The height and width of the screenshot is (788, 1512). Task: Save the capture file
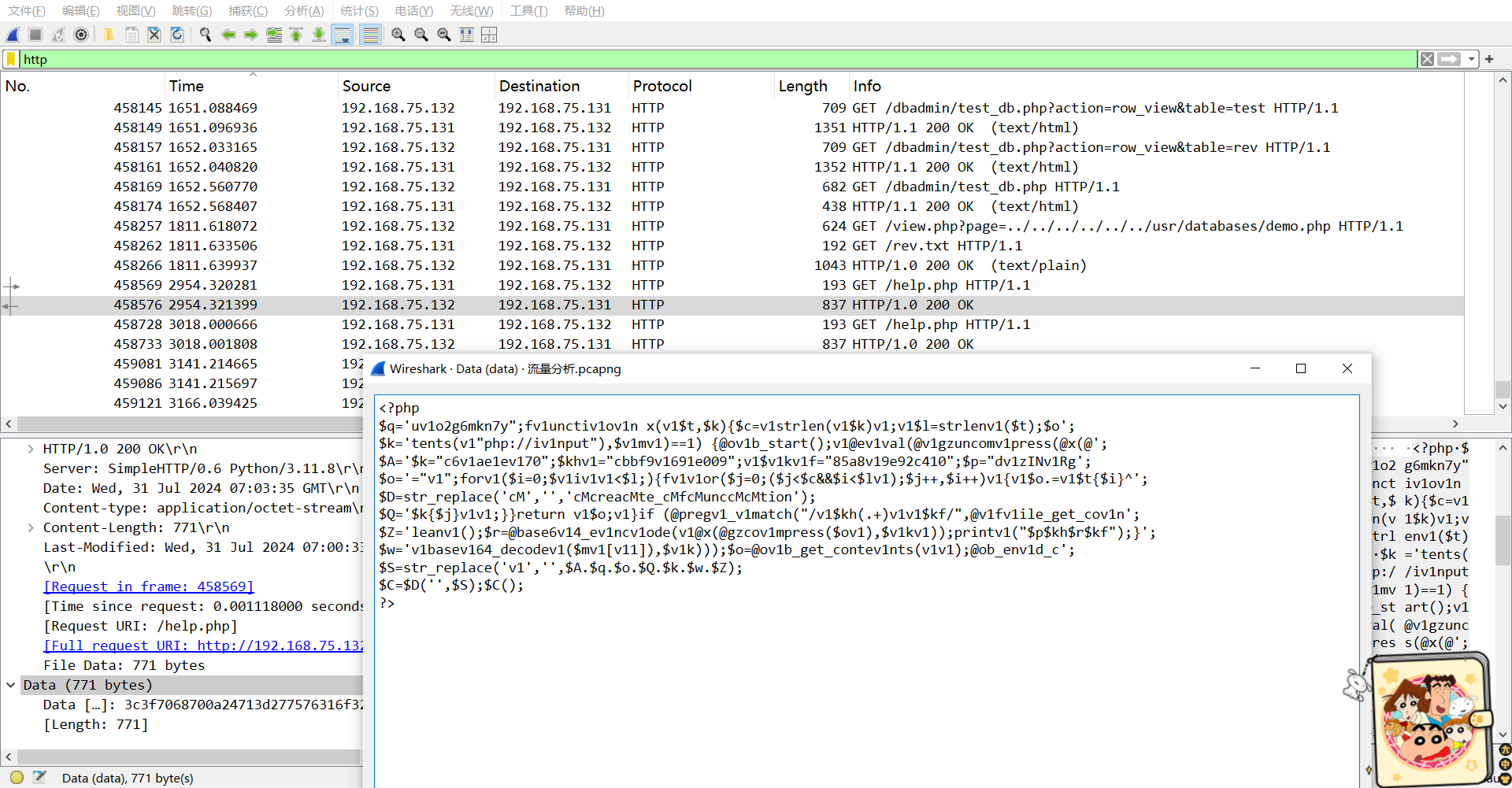132,35
